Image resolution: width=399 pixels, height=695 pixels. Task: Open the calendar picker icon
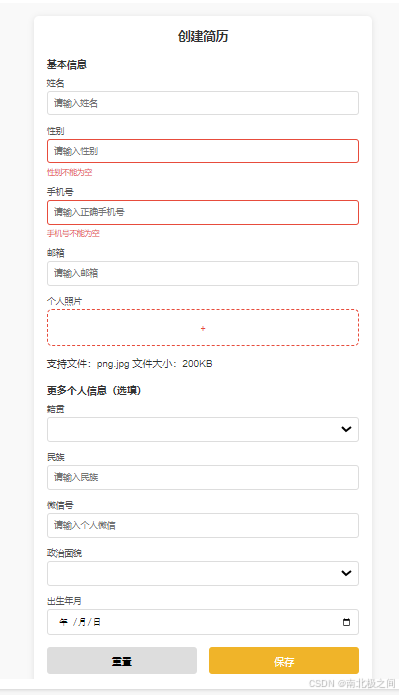click(346, 622)
